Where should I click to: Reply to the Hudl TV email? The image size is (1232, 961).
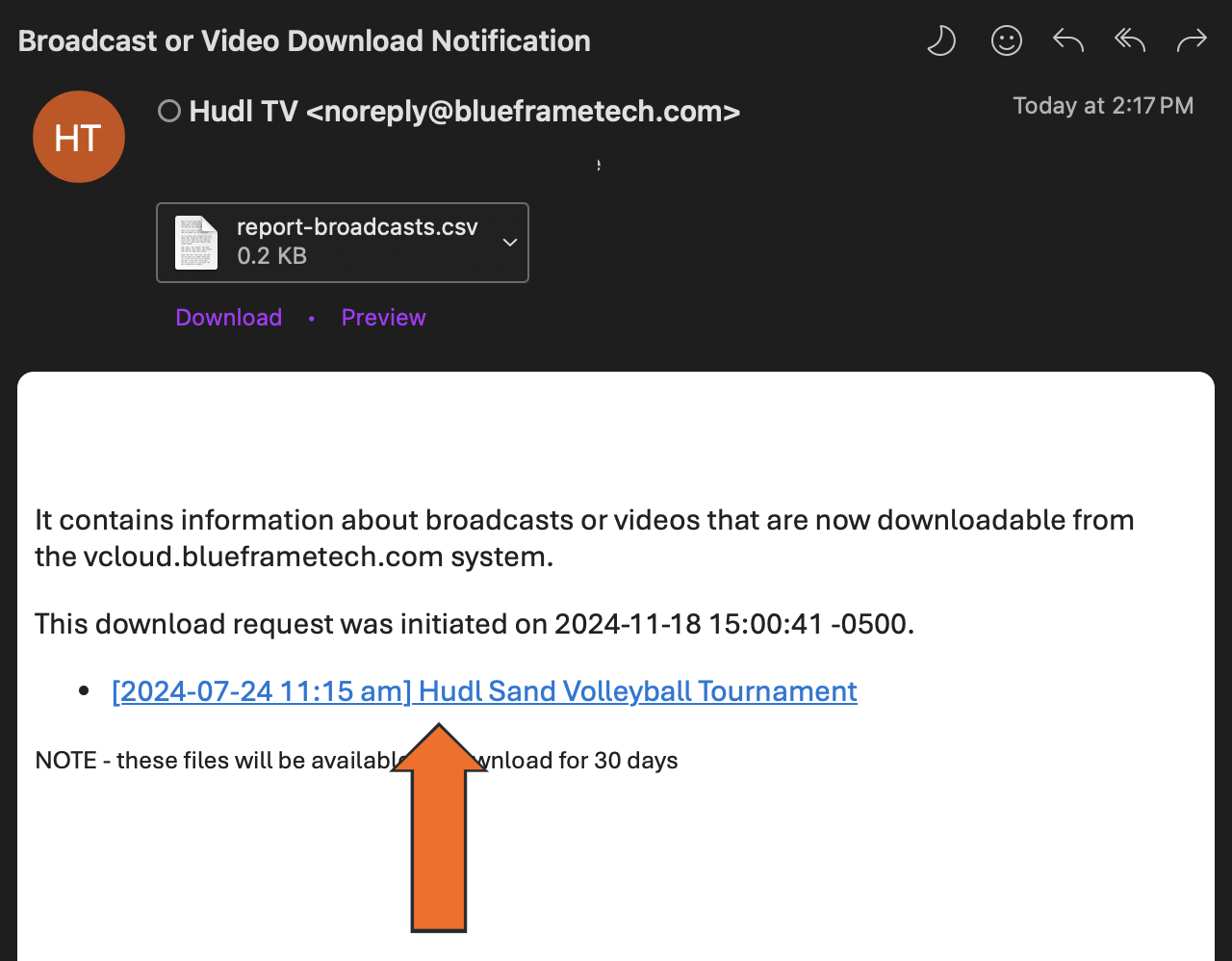1067,40
